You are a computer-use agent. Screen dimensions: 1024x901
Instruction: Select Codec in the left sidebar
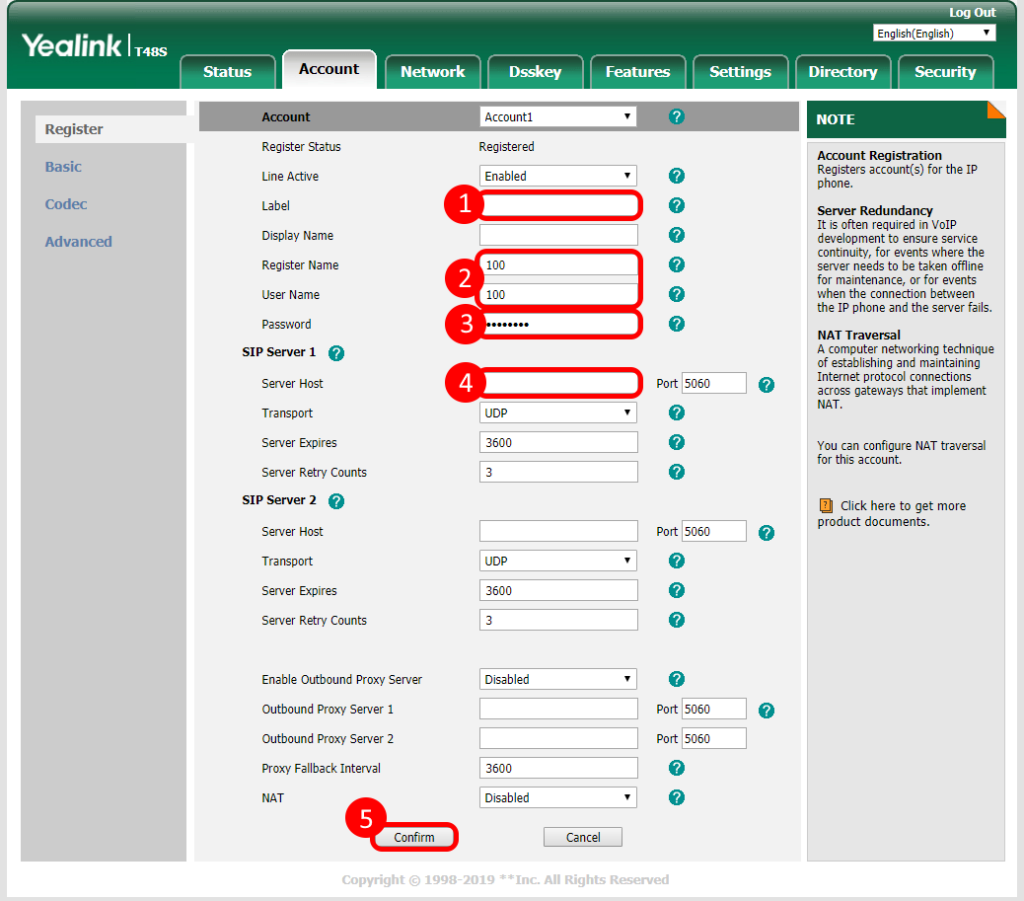[66, 204]
